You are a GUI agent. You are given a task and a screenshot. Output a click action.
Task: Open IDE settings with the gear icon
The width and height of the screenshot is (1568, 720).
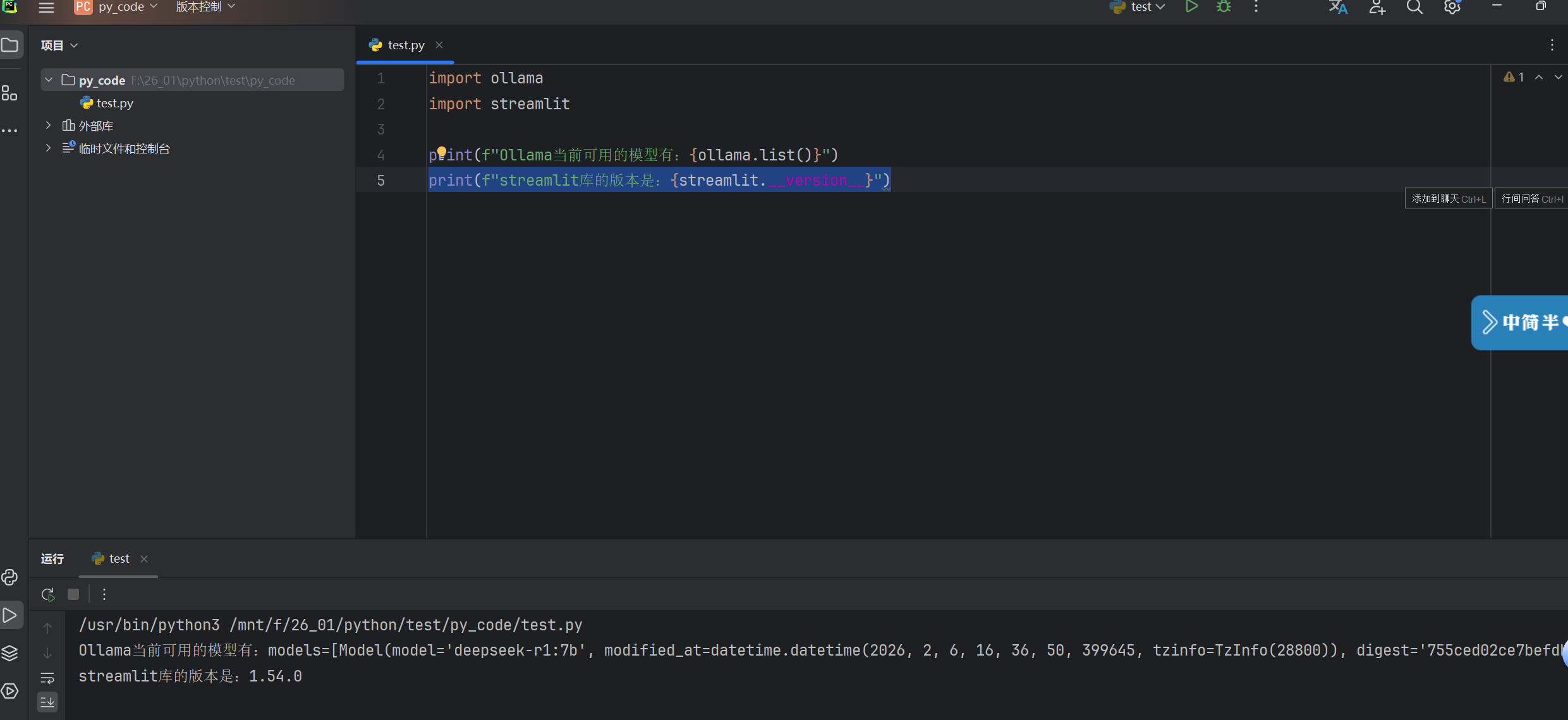coord(1452,7)
